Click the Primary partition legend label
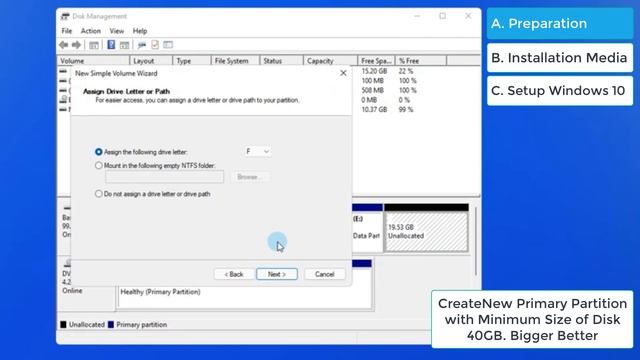This screenshot has width=640, height=360. click(142, 325)
